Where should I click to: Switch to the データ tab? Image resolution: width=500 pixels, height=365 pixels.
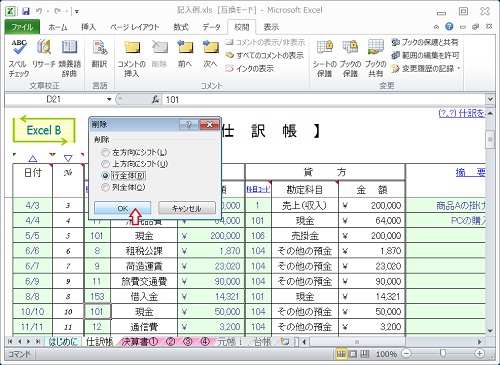[x=211, y=27]
